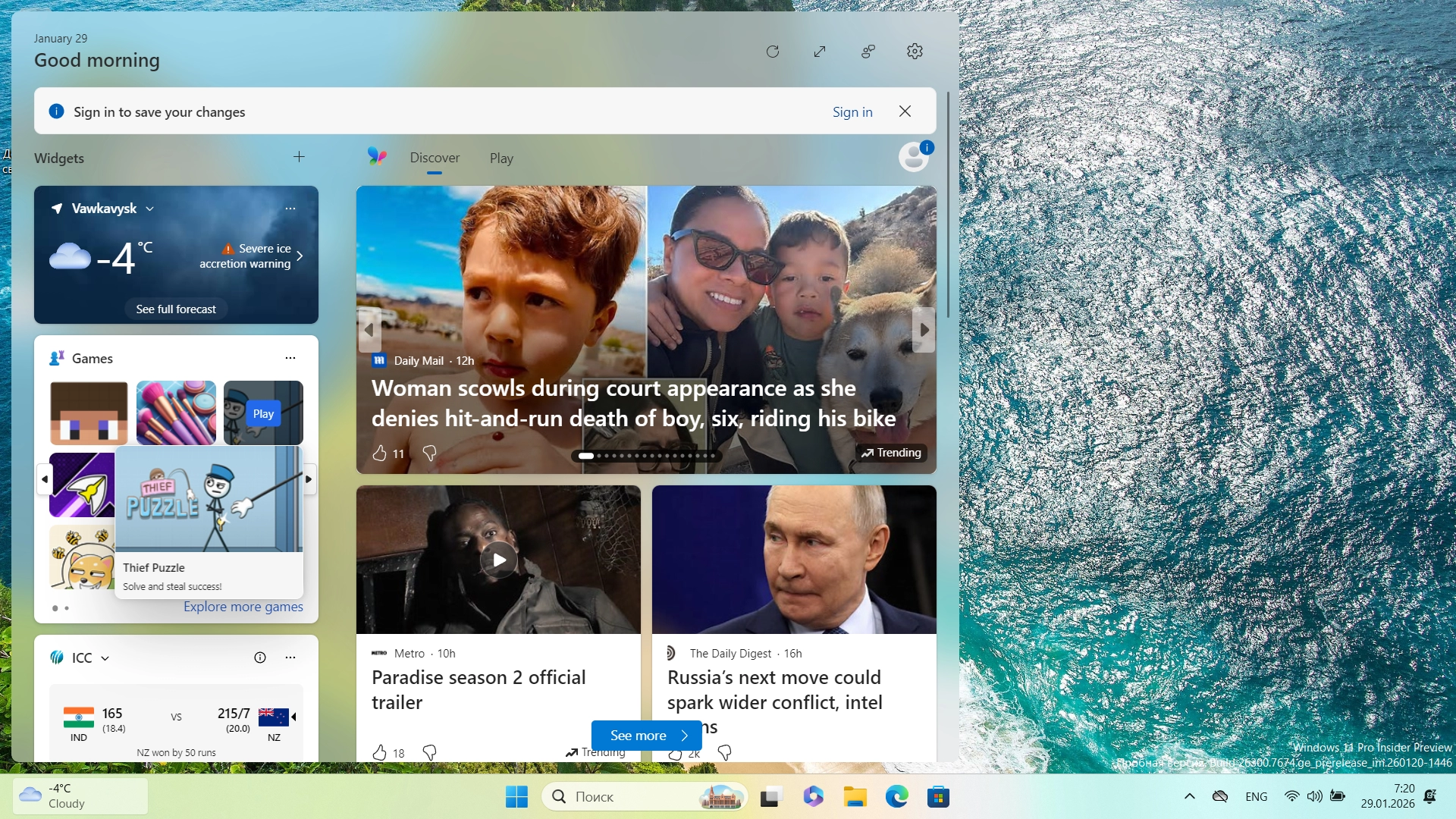Like the Paradise season 2 trailer article
The image size is (1456, 819).
(x=380, y=752)
